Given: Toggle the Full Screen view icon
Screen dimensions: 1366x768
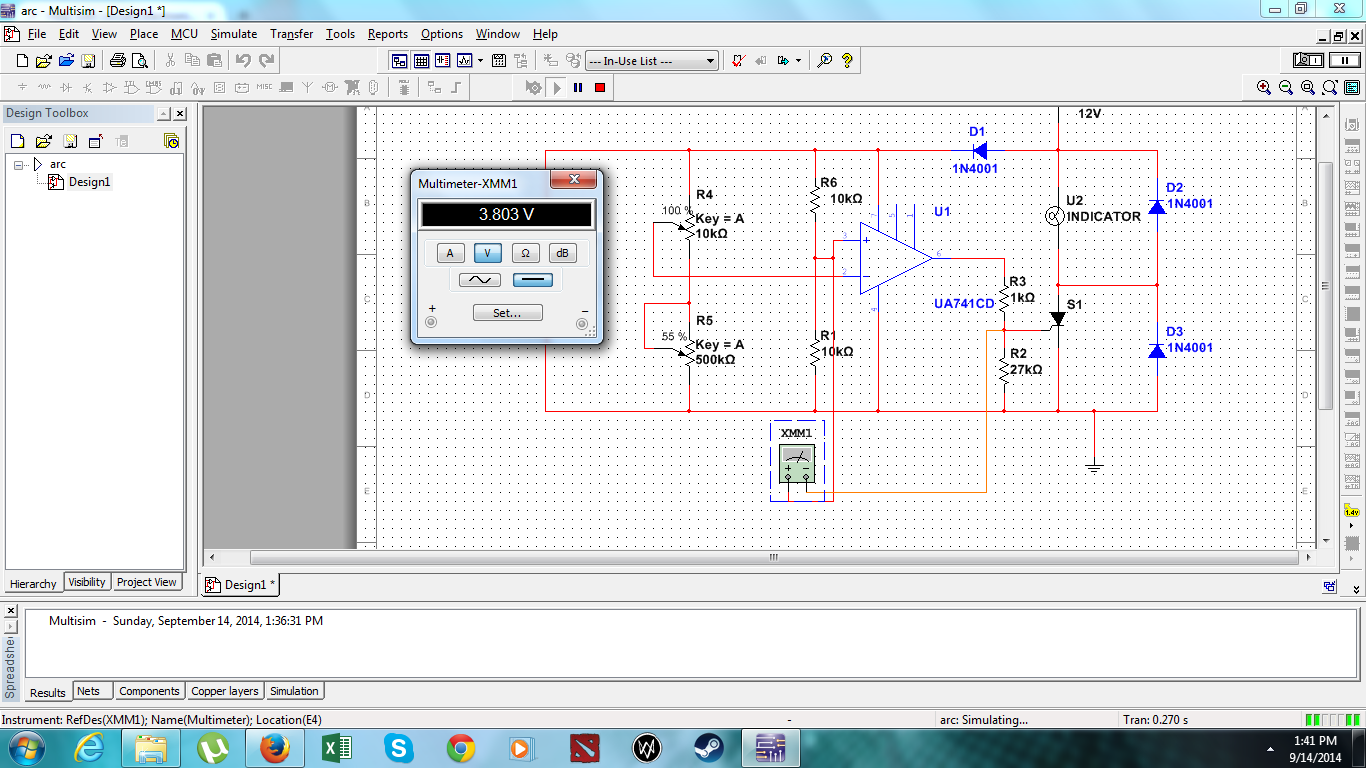Looking at the screenshot, I should coord(1351,88).
